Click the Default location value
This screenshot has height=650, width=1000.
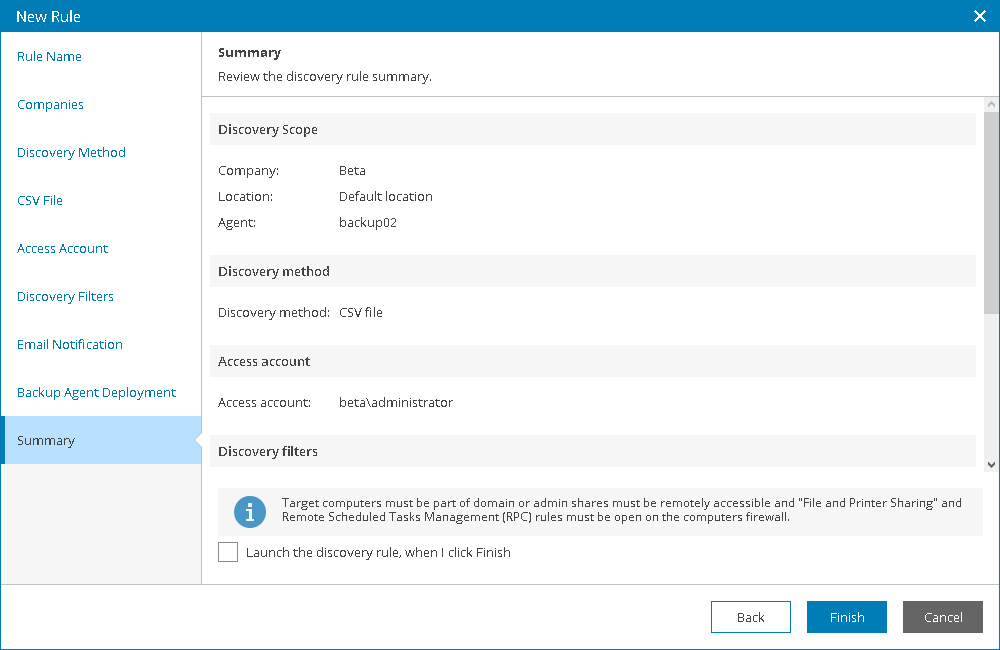tap(386, 196)
